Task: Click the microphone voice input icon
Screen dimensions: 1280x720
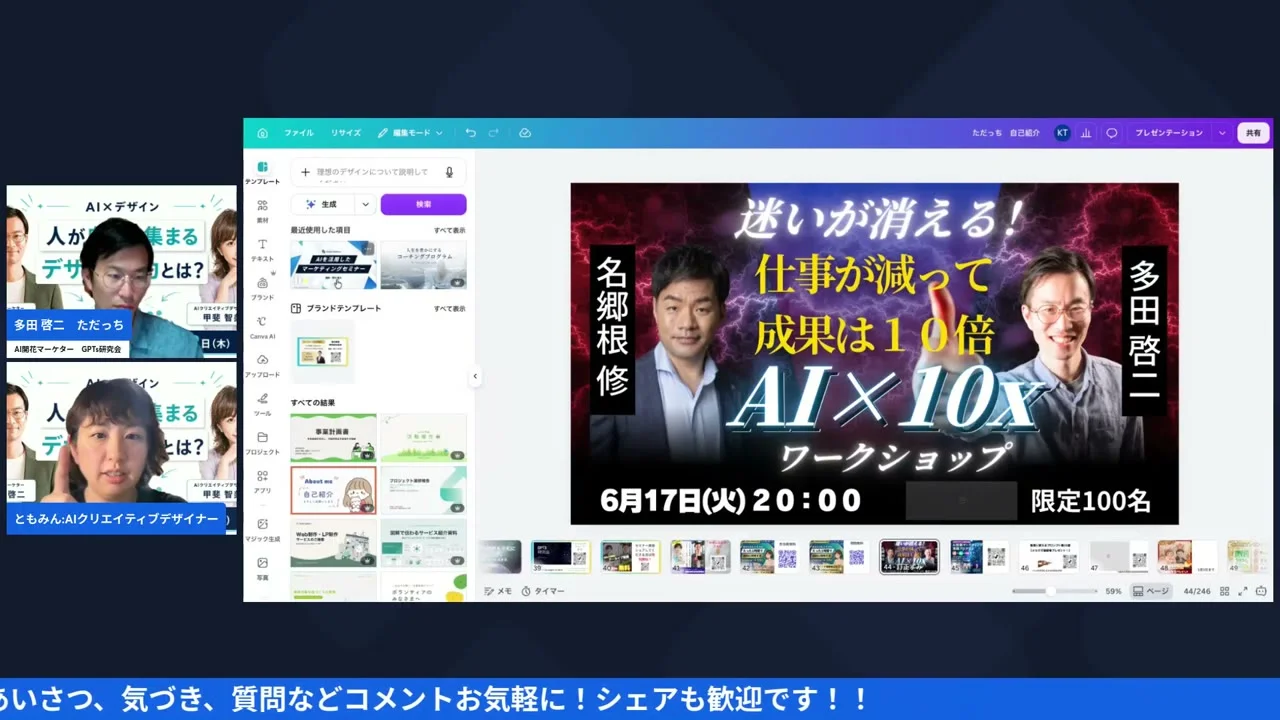Action: pos(449,172)
